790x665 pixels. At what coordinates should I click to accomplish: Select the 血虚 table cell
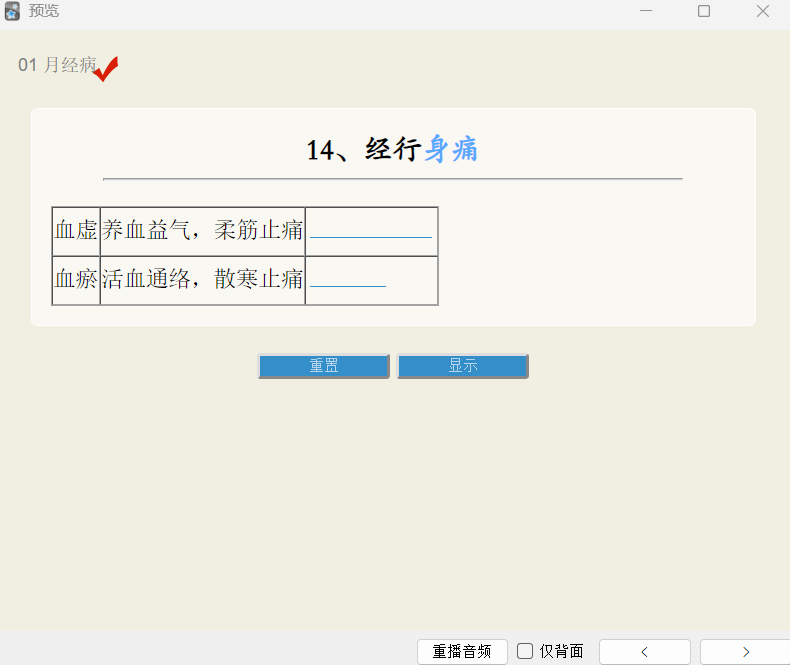tap(76, 231)
